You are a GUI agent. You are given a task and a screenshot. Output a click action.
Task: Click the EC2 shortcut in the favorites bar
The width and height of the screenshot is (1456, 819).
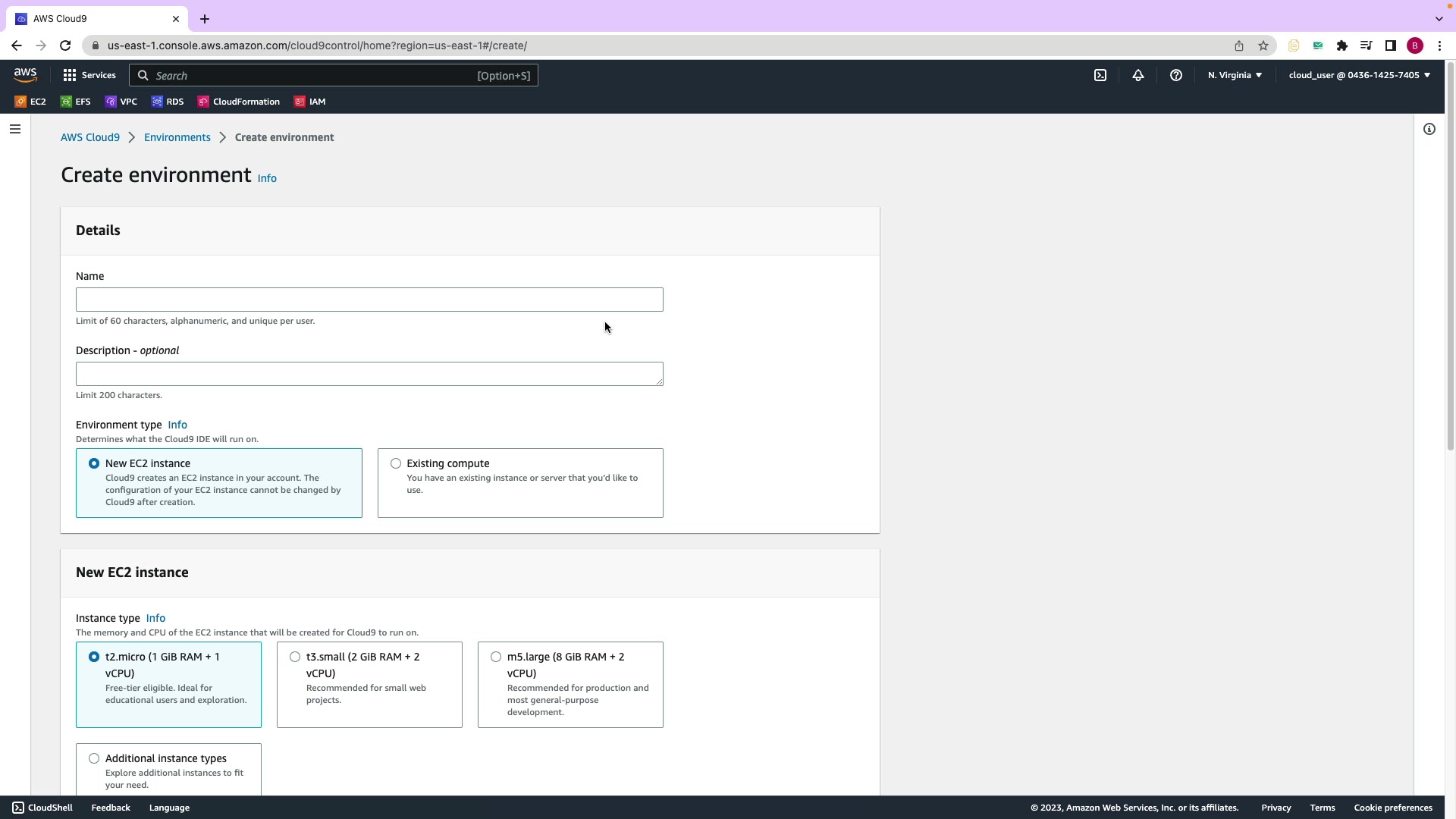(x=30, y=102)
